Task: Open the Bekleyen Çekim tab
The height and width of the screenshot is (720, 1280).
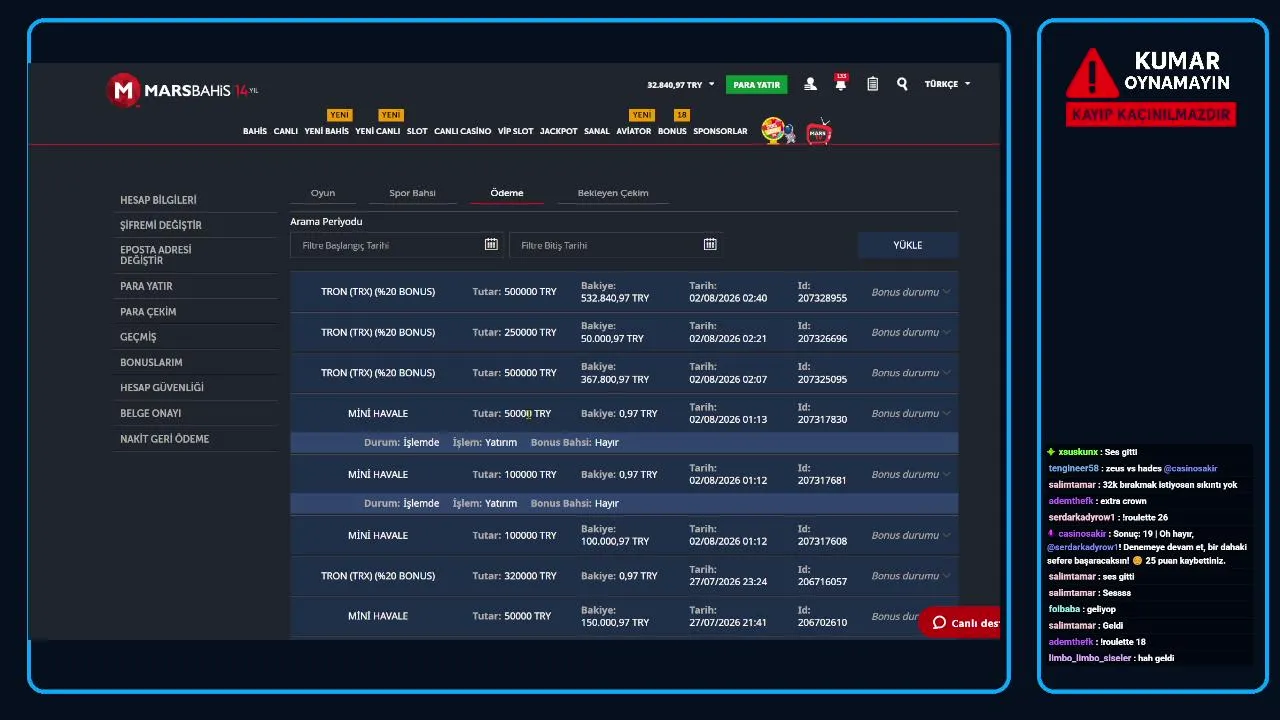Action: 613,193
